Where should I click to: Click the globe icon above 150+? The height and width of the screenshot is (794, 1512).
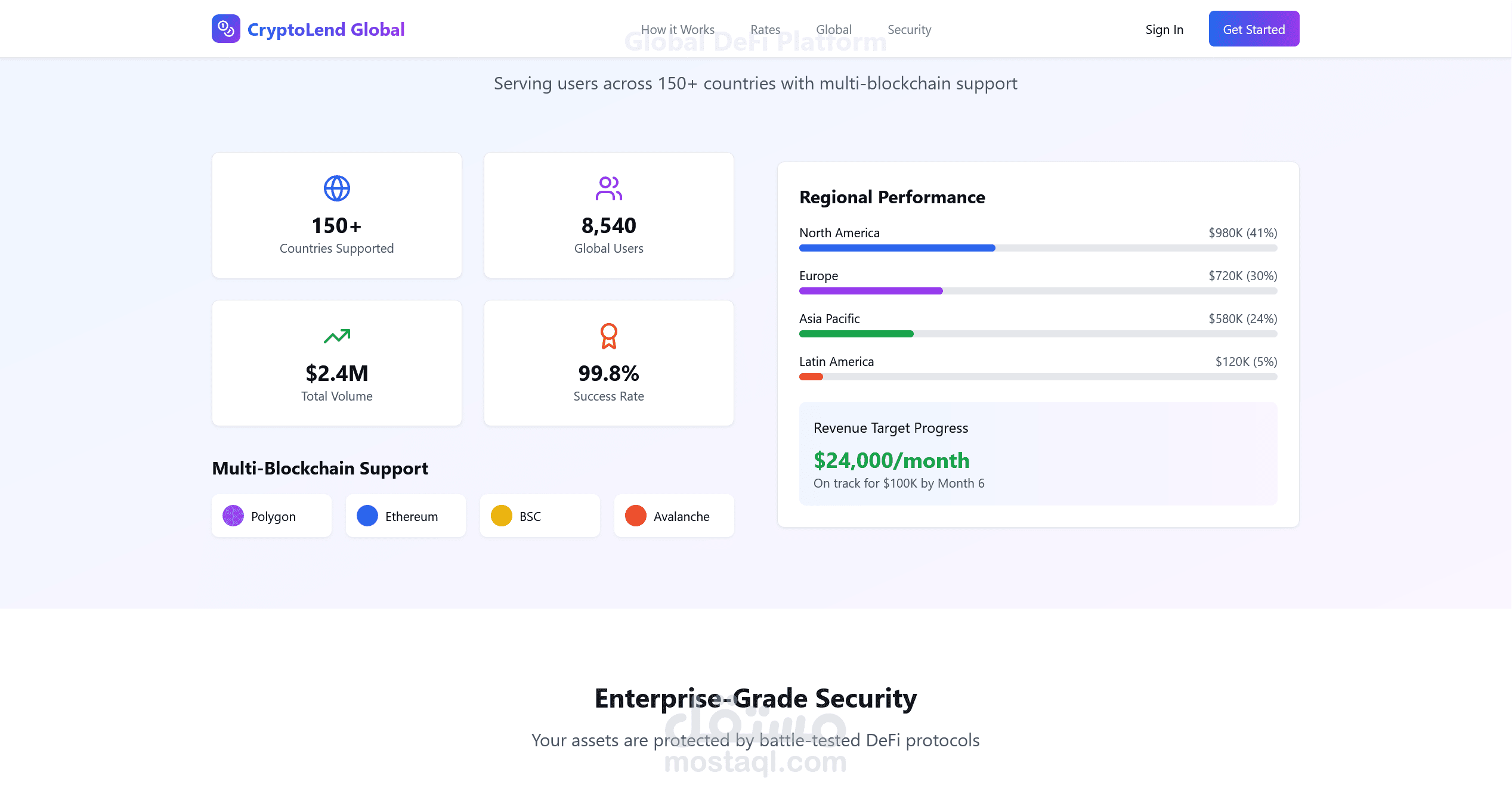pos(337,188)
